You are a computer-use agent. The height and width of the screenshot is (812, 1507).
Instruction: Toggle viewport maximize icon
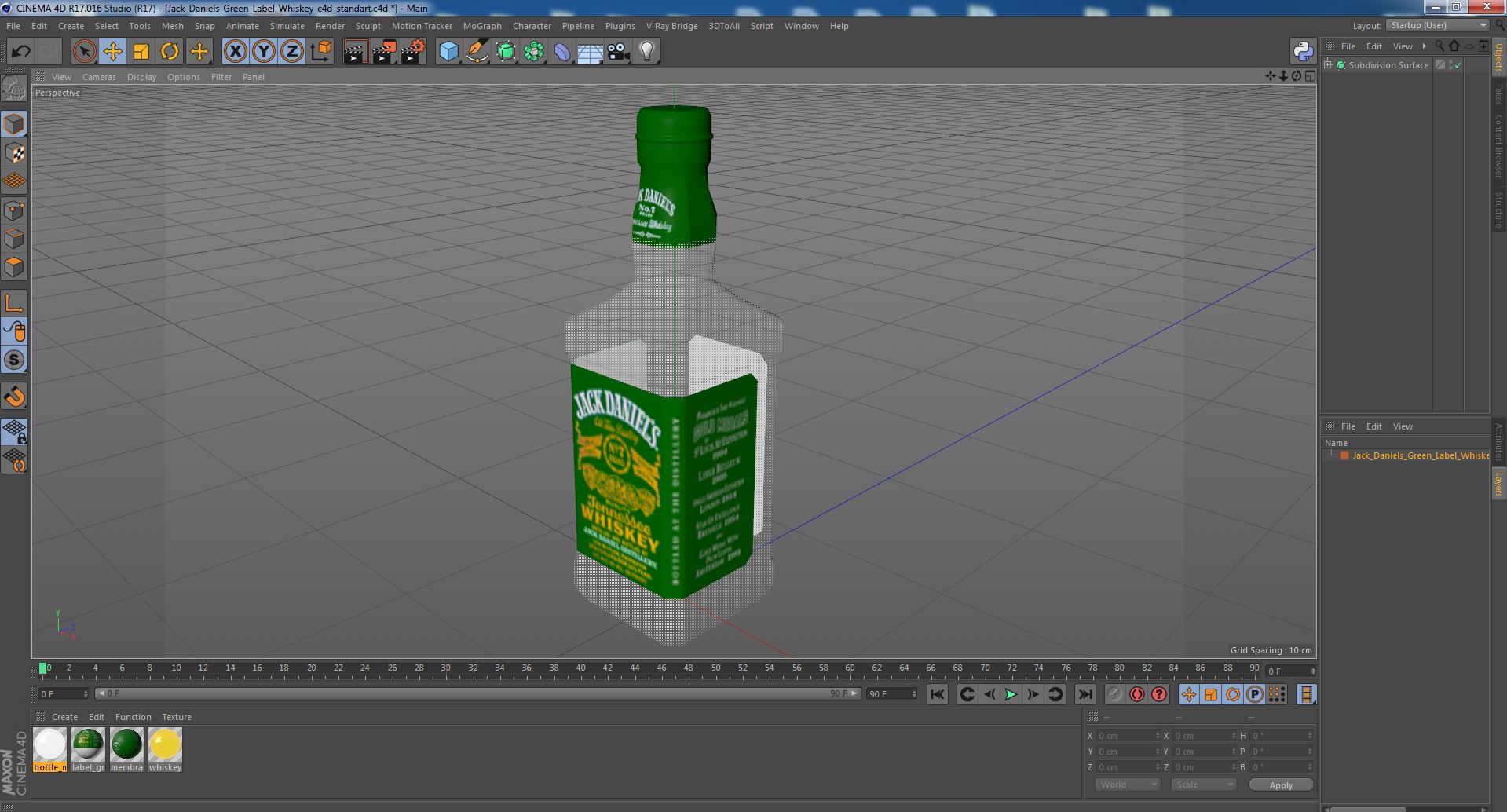(1310, 76)
